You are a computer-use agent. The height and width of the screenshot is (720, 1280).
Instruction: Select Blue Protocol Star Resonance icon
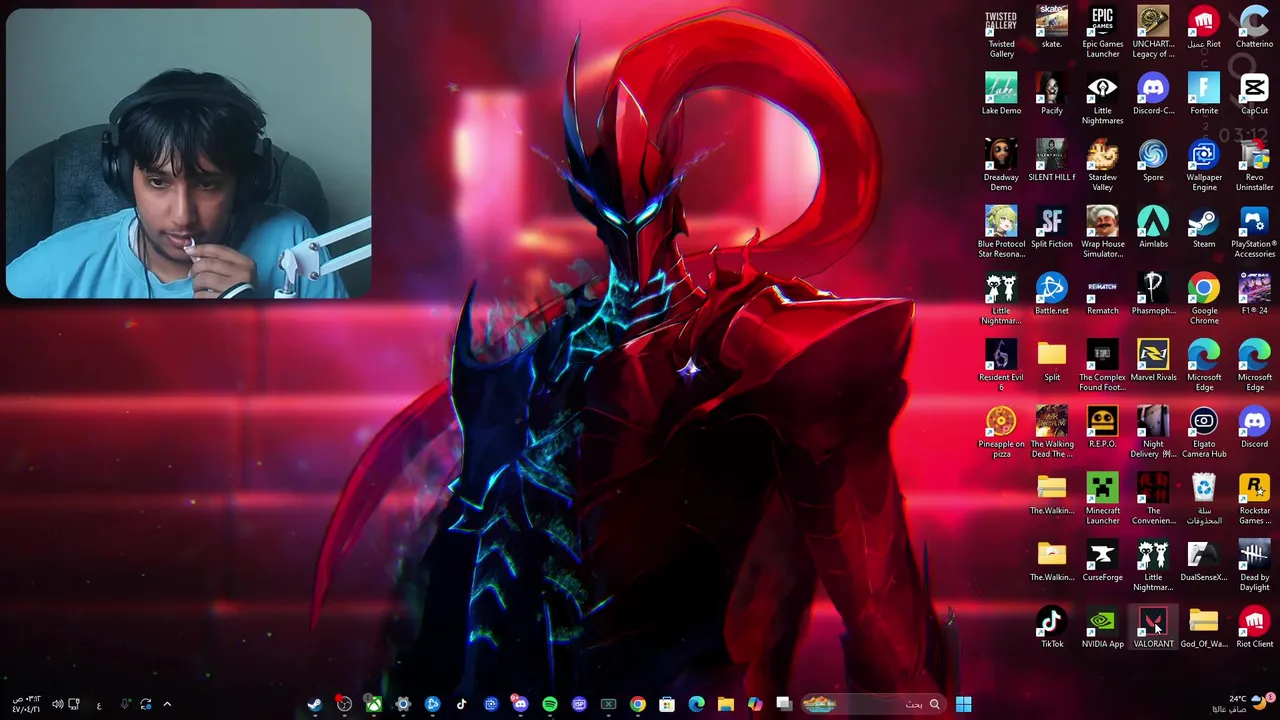tap(1001, 233)
